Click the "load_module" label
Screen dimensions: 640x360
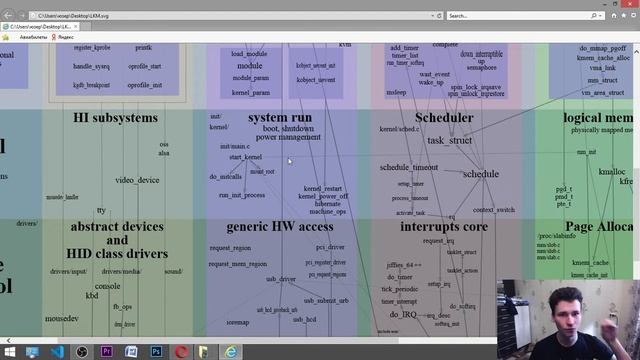tap(249, 54)
